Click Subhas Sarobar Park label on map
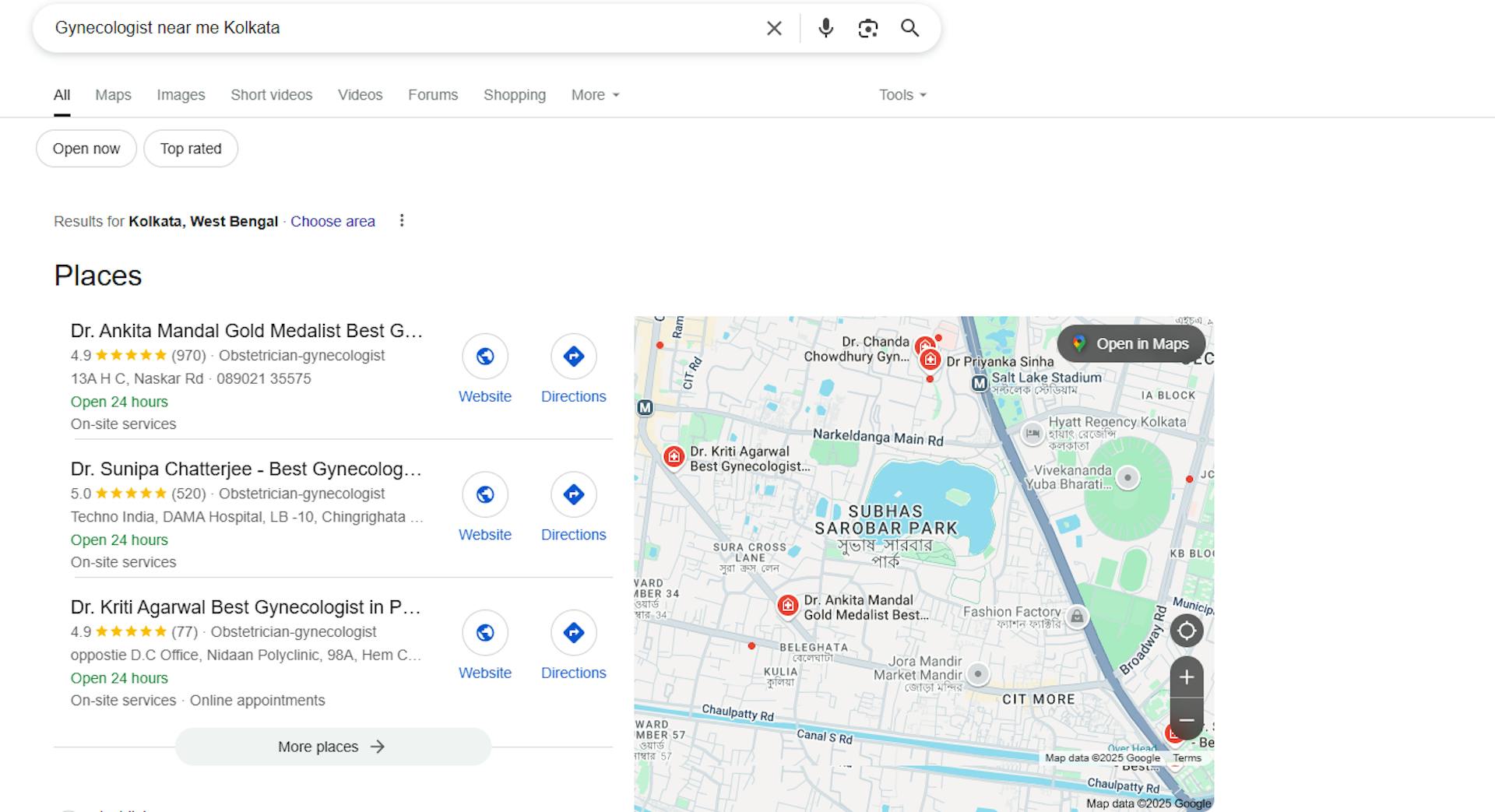This screenshot has width=1495, height=812. click(x=886, y=520)
